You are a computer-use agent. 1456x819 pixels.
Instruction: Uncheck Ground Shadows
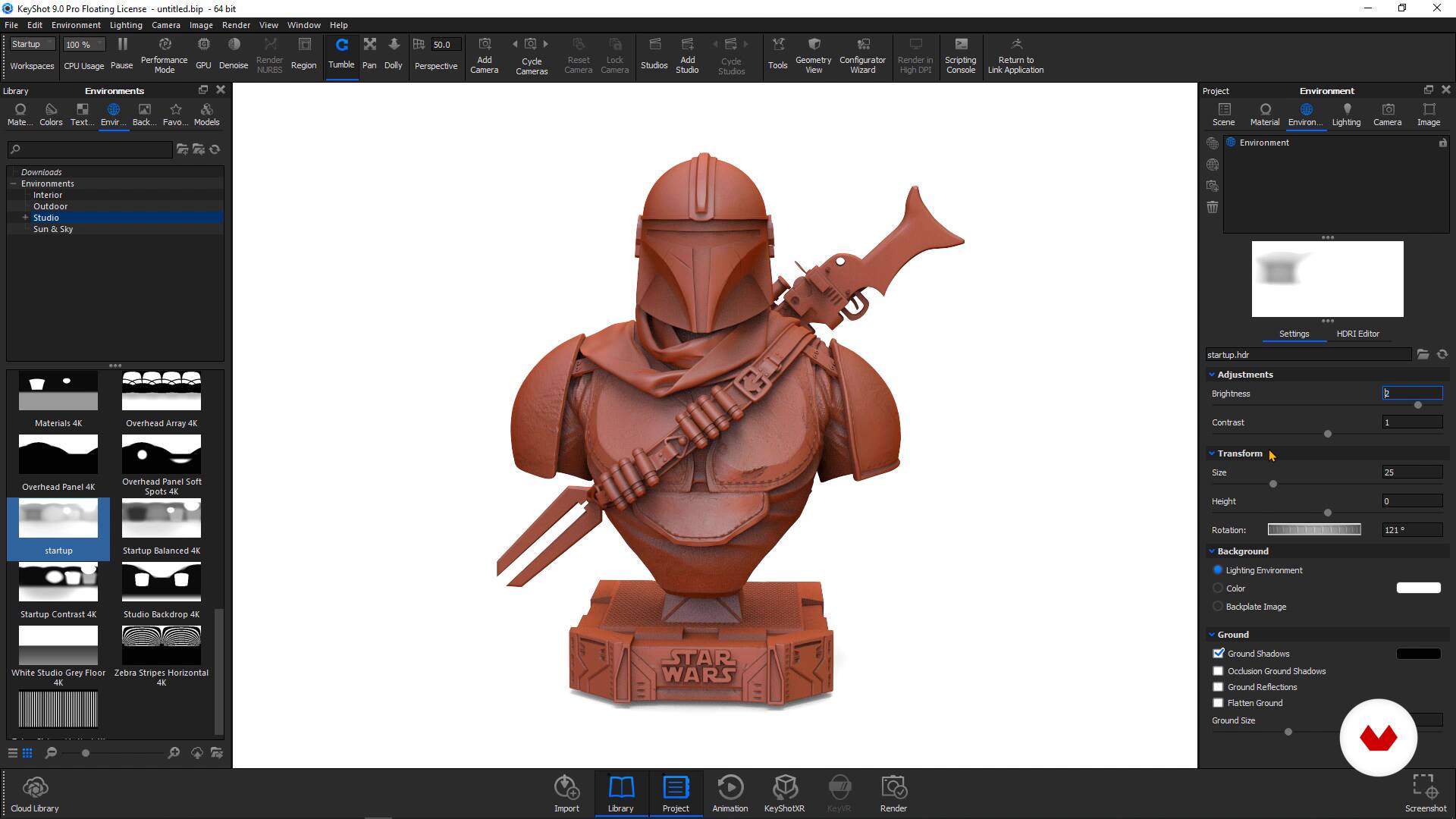click(x=1219, y=653)
